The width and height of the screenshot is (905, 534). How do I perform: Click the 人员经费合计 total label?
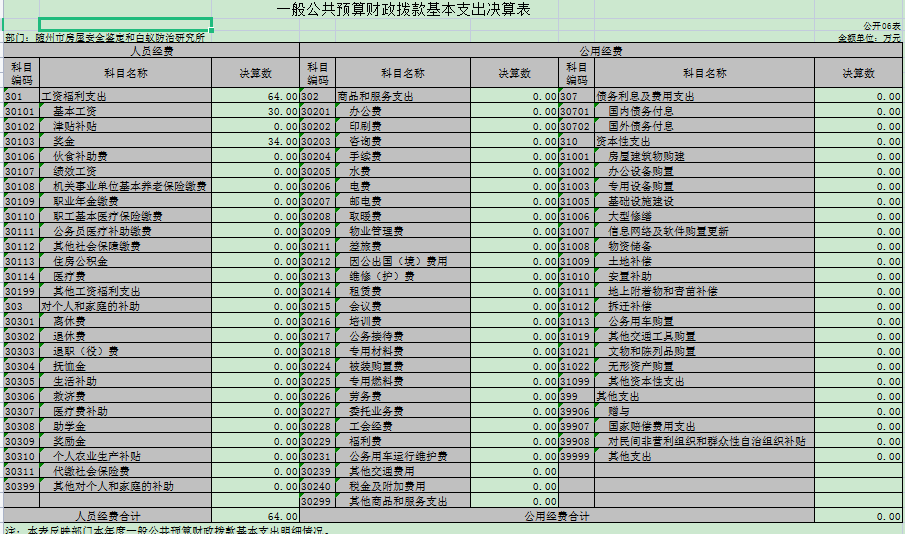click(106, 516)
